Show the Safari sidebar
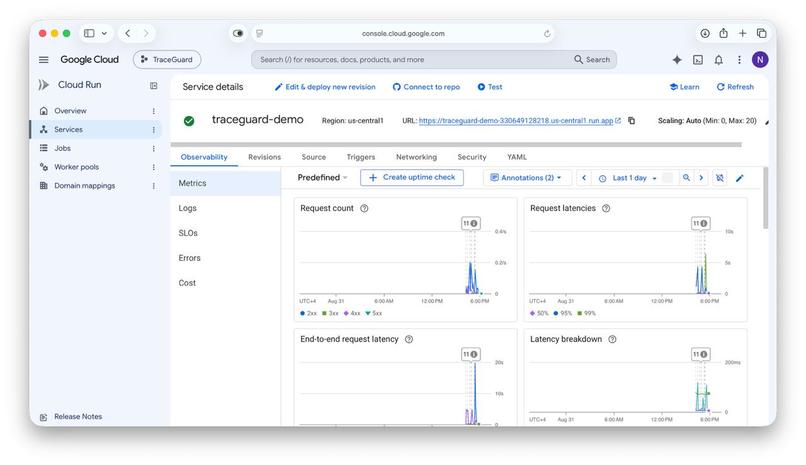Image resolution: width=806 pixels, height=465 pixels. 89,33
